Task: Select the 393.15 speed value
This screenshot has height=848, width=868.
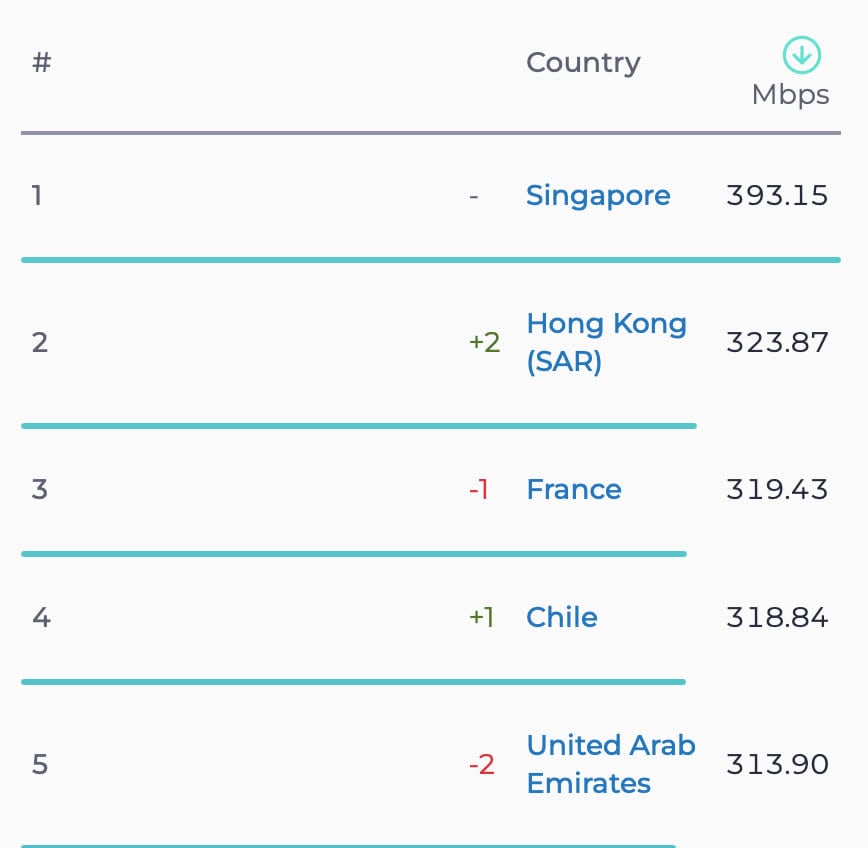Action: [777, 195]
